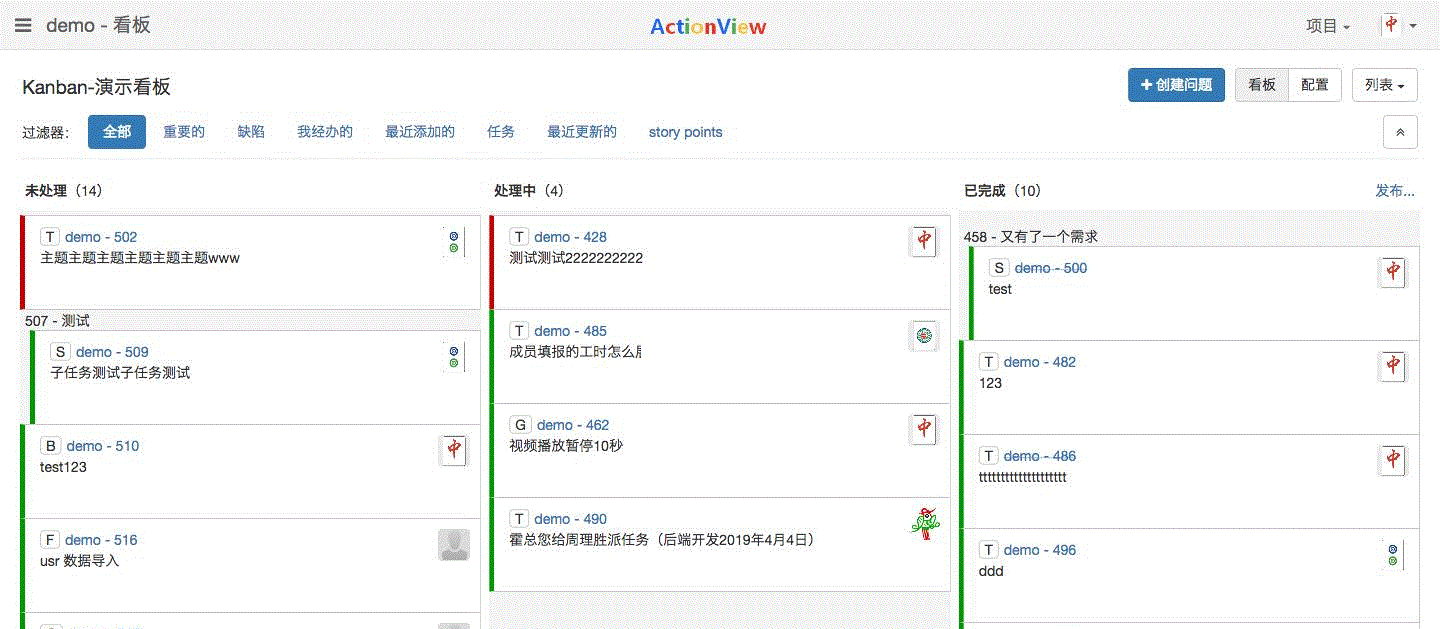The height and width of the screenshot is (629, 1440).
Task: Filter by 缺陷 issues
Action: 251,132
